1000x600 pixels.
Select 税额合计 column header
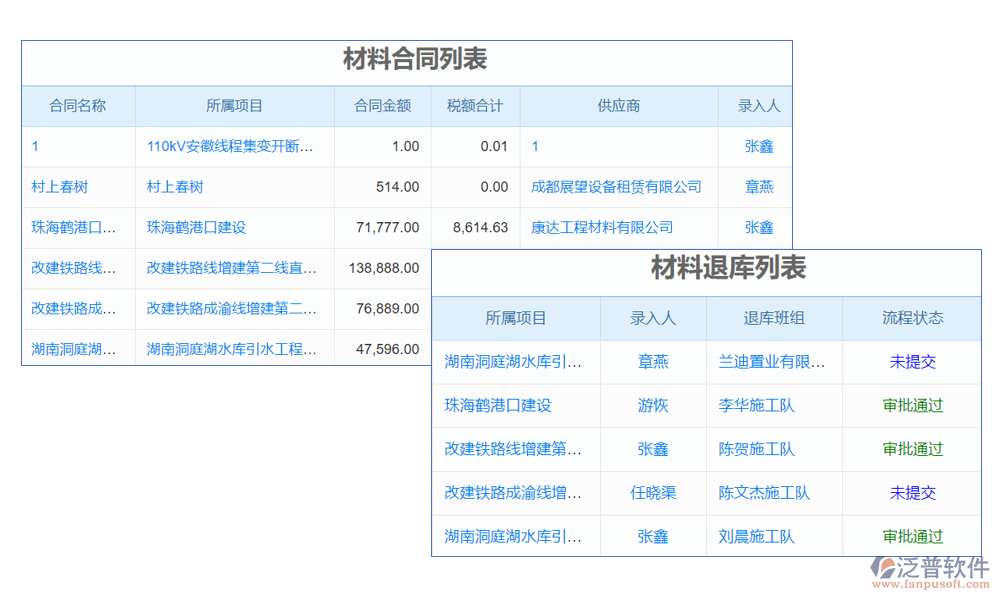[x=475, y=106]
